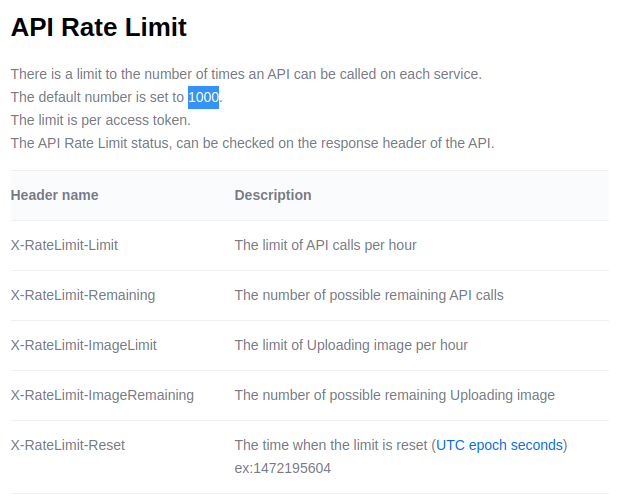Click the sentence 'The limit is per access token.'

[100, 120]
